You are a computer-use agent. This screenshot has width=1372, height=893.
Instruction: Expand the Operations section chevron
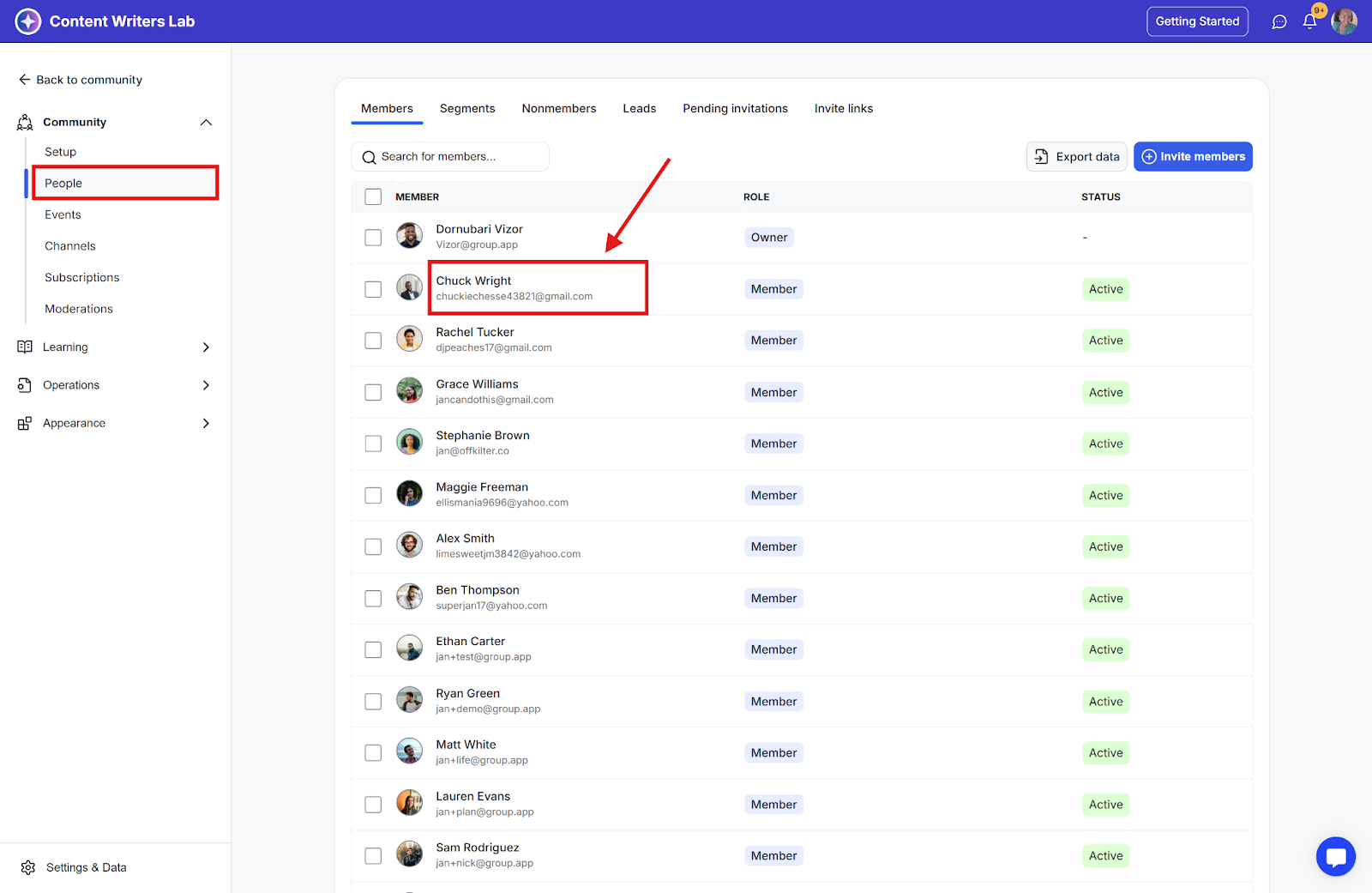click(x=206, y=385)
